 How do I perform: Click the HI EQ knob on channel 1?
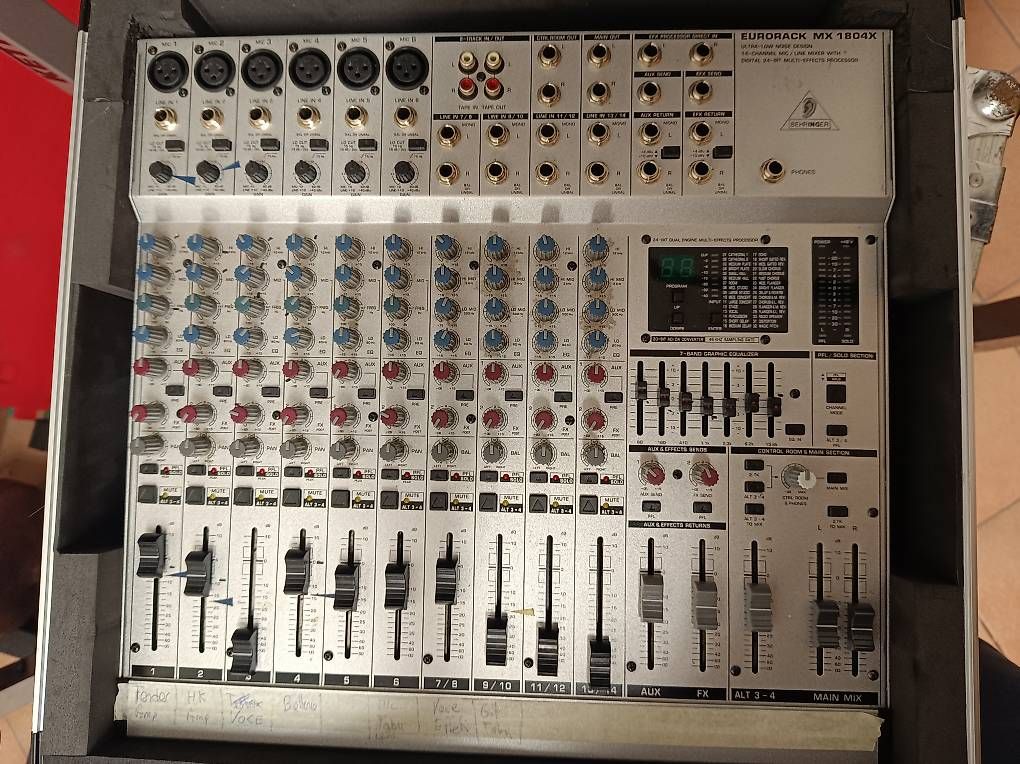[155, 246]
